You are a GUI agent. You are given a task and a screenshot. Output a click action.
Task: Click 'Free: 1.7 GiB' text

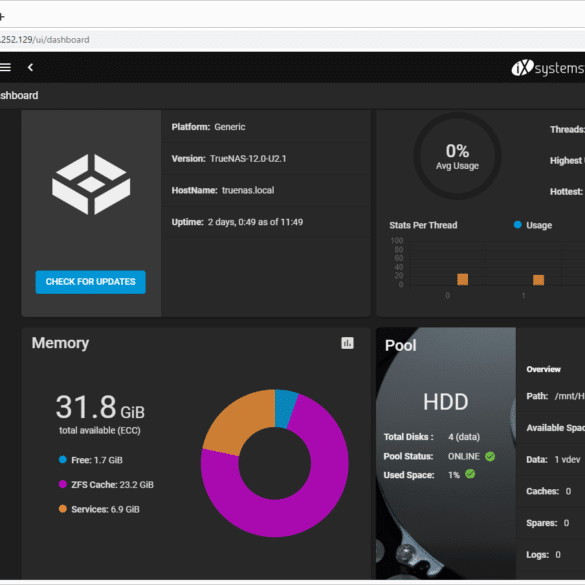click(97, 460)
